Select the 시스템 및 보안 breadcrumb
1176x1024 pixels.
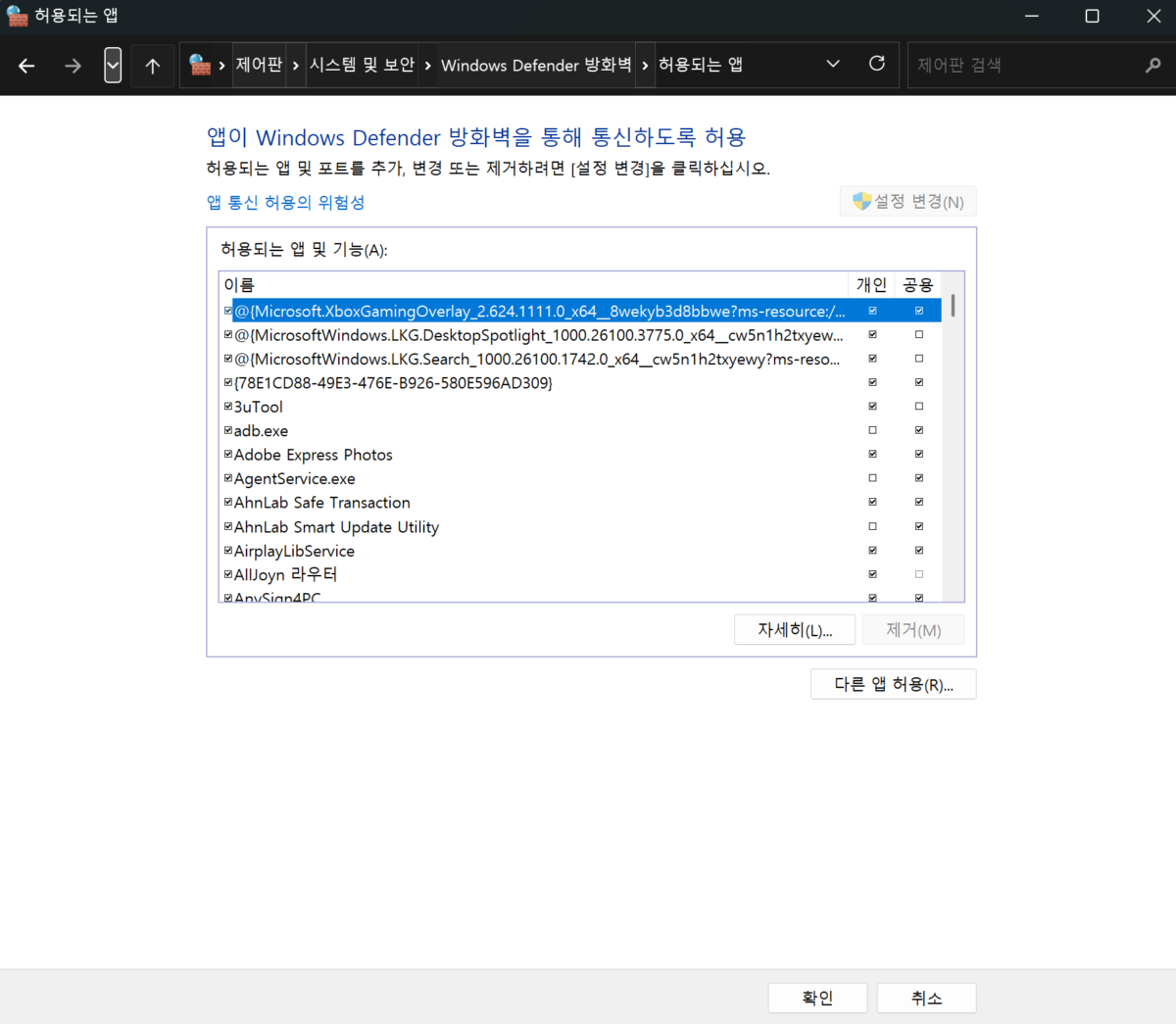(362, 65)
